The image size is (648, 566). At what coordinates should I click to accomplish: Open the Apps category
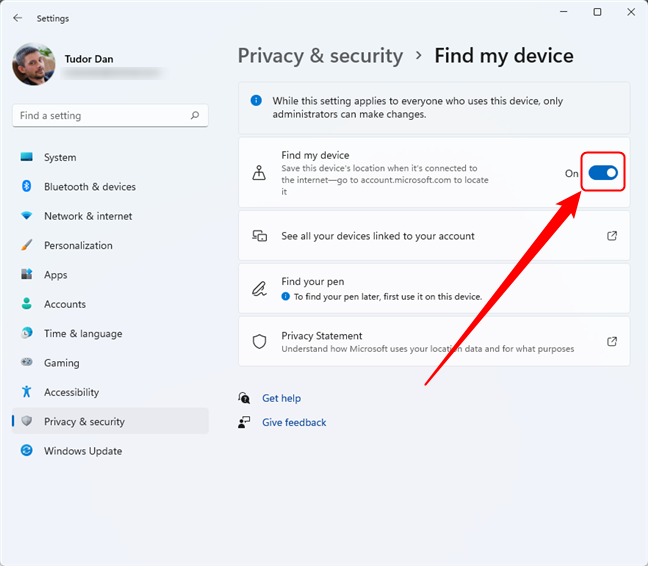click(110, 275)
